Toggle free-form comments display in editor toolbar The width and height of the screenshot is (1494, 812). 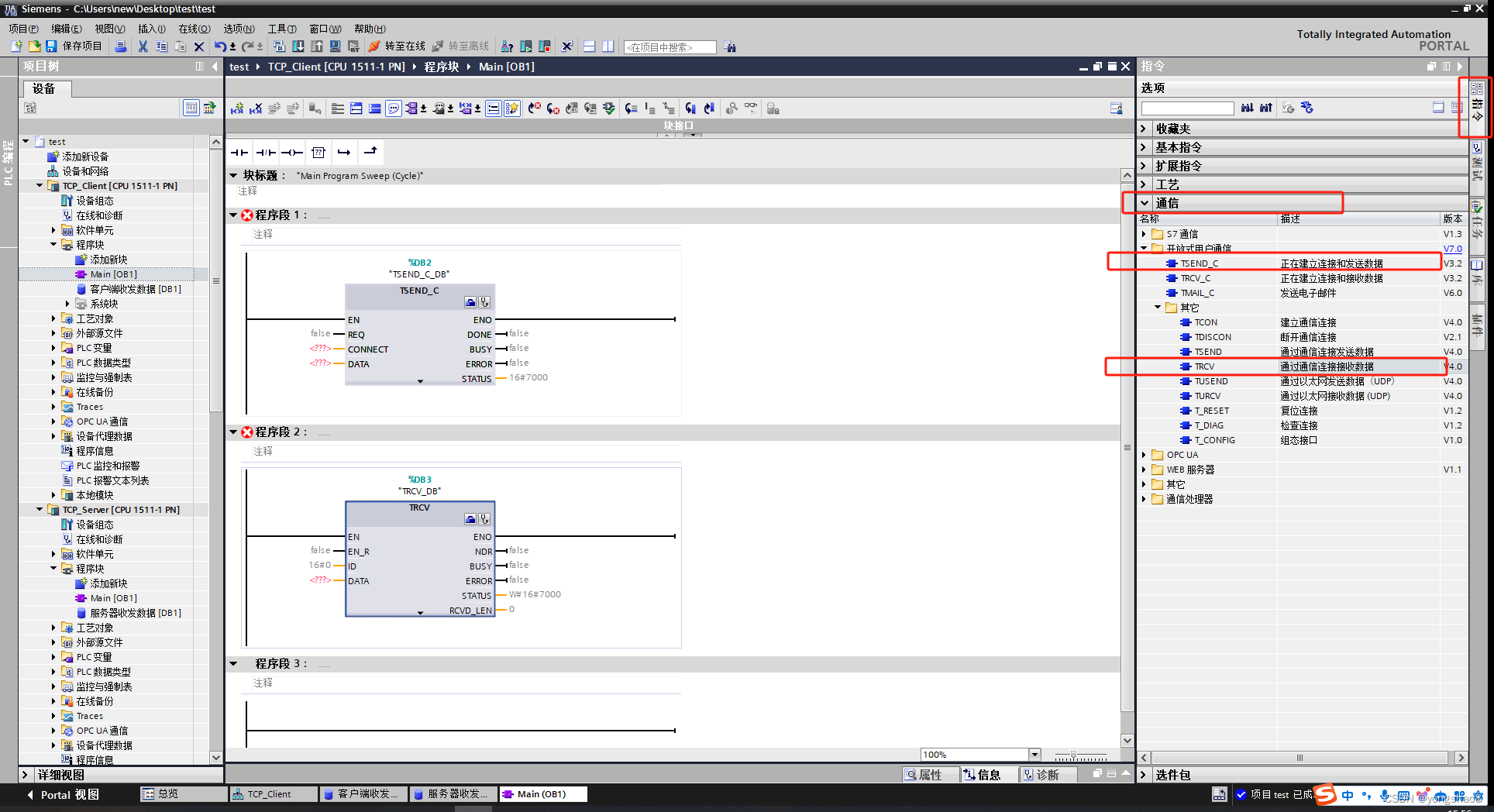pos(394,108)
